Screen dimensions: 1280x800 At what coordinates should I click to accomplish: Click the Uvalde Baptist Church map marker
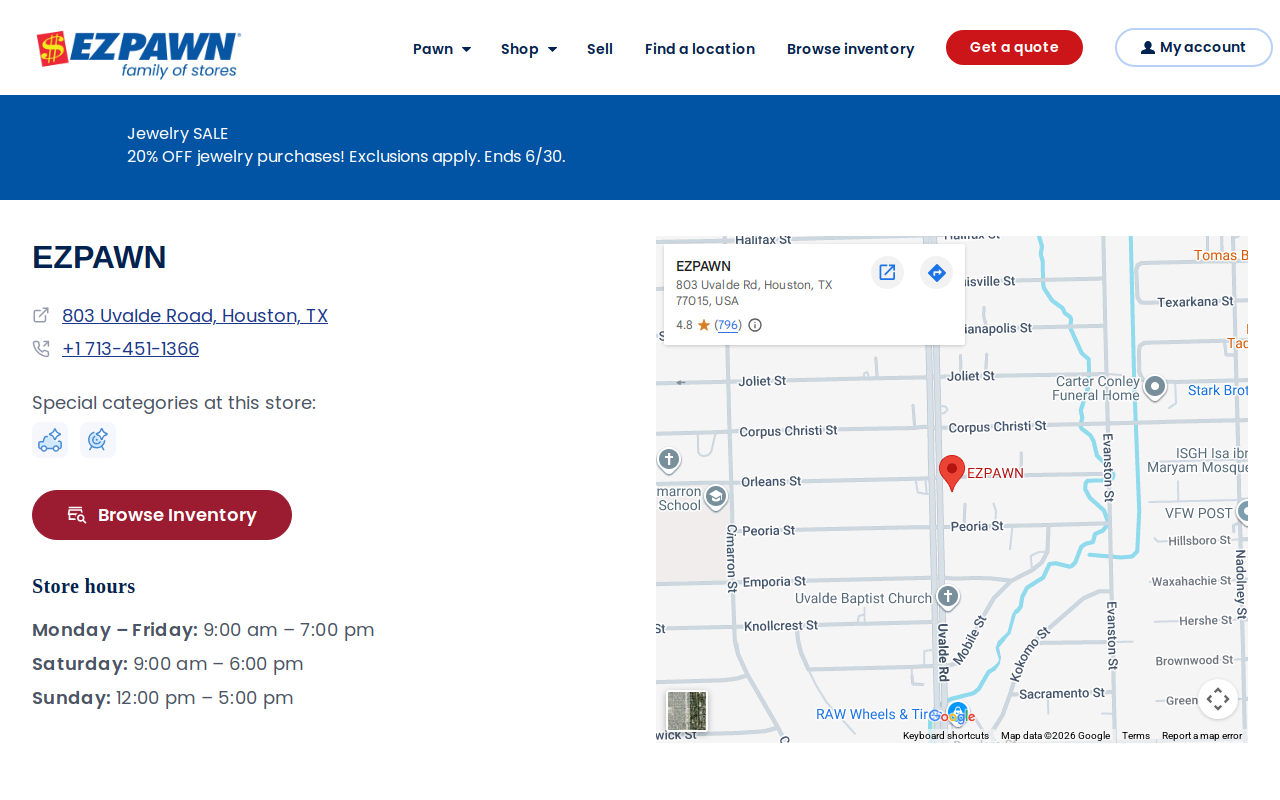tap(948, 597)
